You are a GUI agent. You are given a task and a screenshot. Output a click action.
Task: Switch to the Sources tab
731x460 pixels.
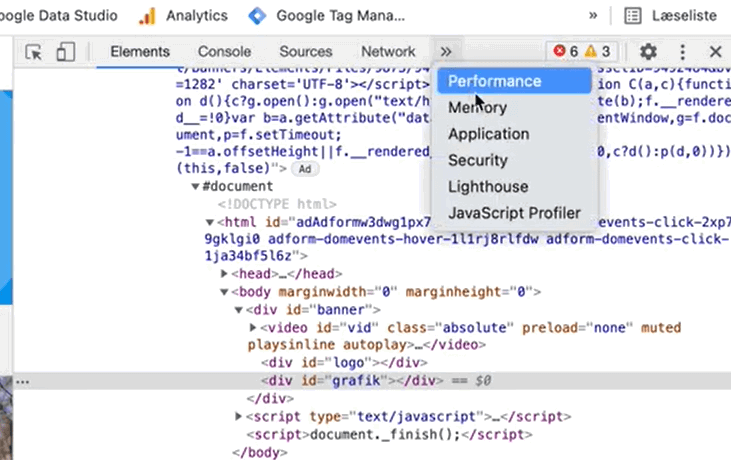pos(306,52)
